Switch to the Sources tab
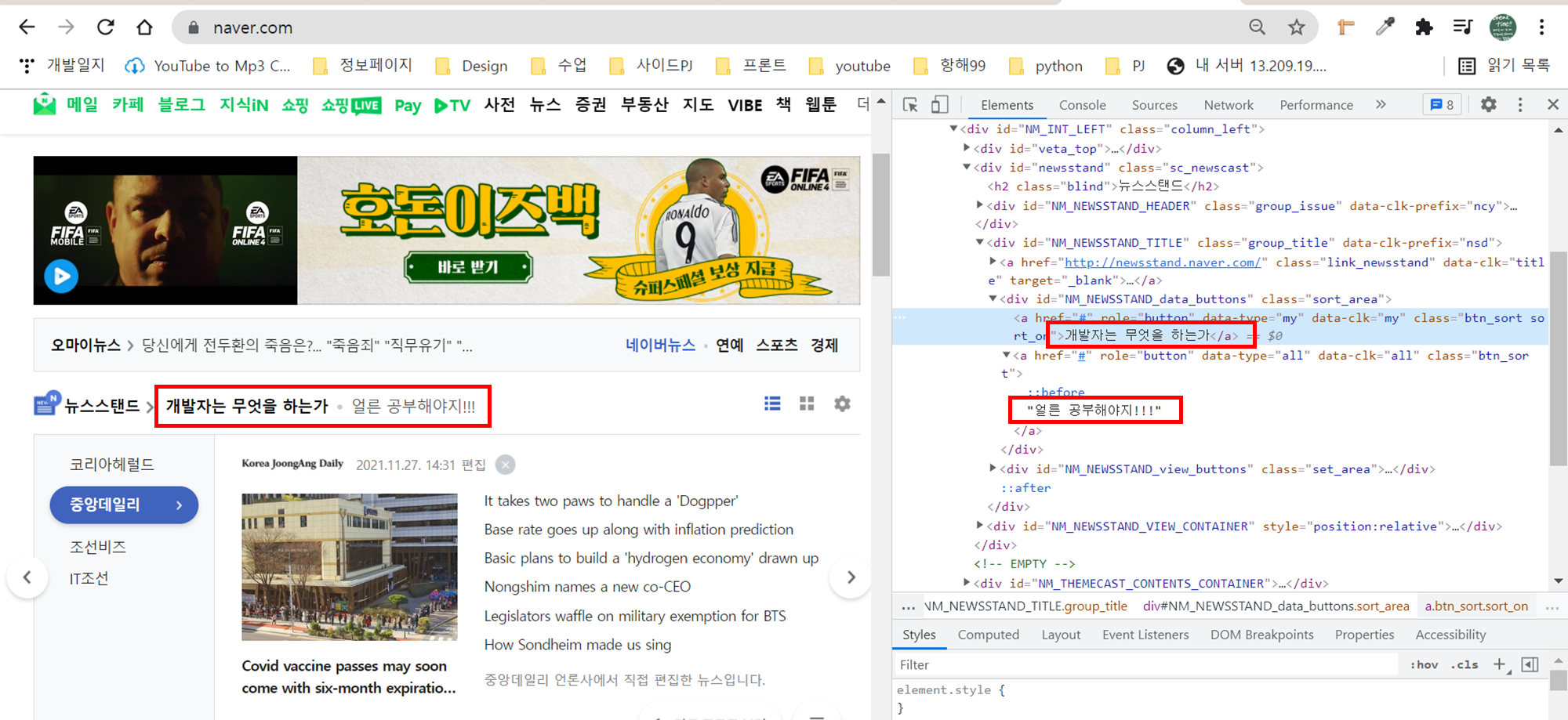Viewport: 1568px width, 720px height. [x=1154, y=105]
